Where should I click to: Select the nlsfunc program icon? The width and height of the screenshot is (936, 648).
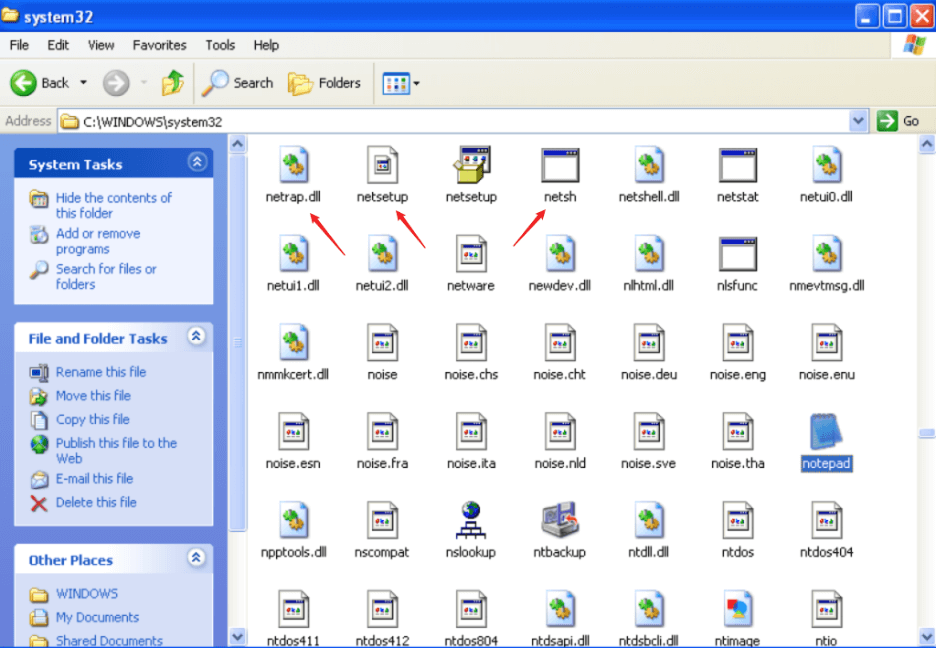click(x=738, y=254)
